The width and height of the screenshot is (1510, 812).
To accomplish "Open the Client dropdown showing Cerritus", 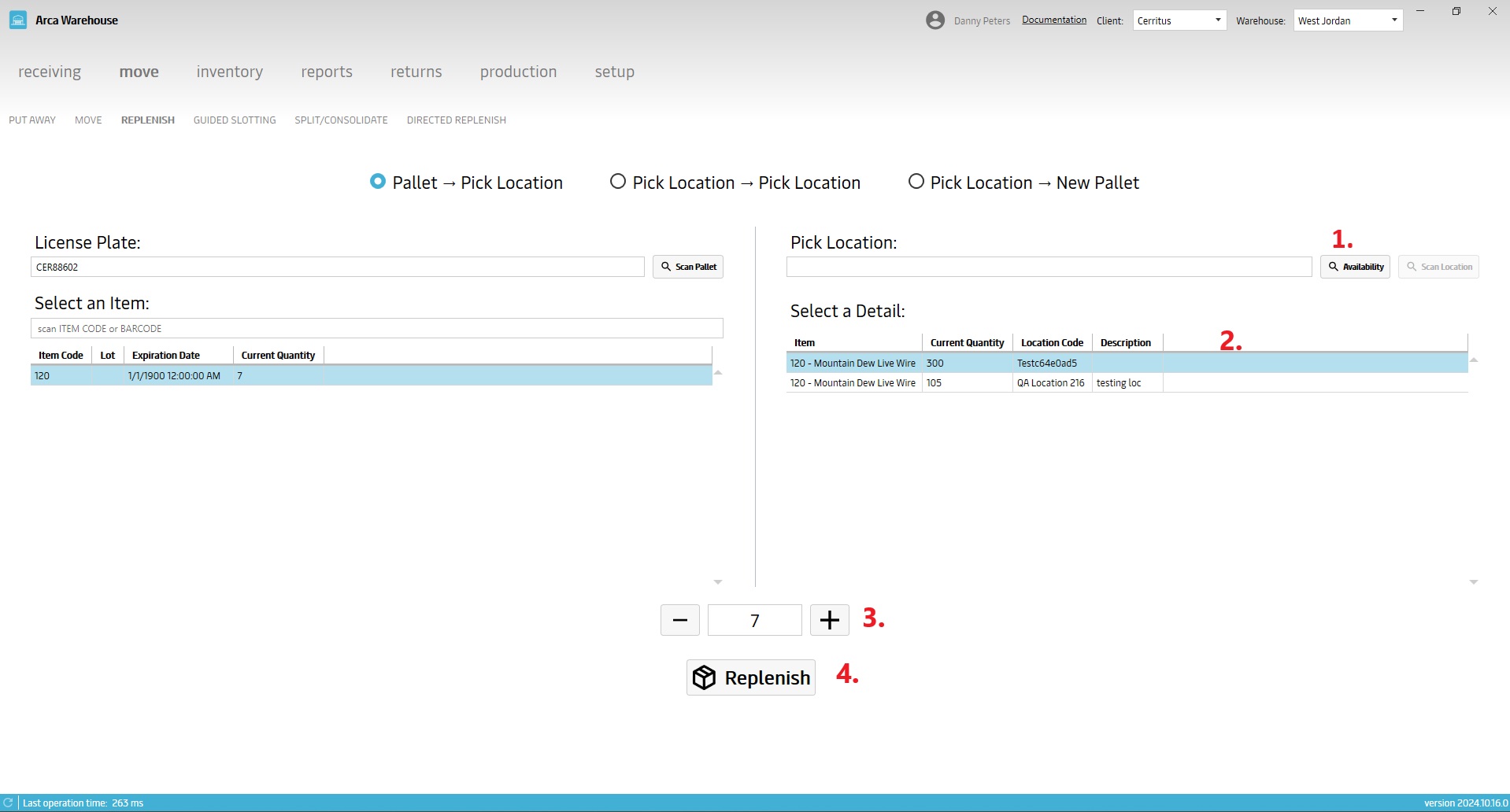I will (1179, 20).
